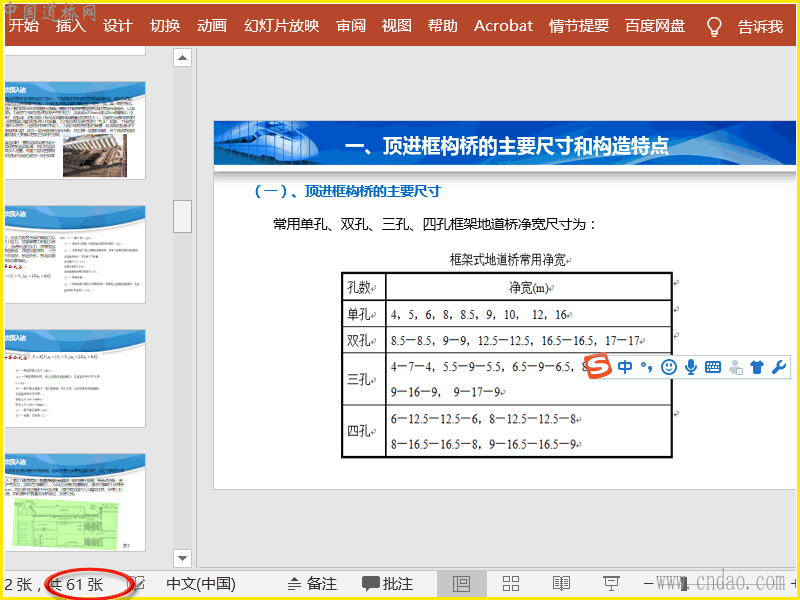
Task: Click the Sogou account person icon
Action: (x=735, y=367)
